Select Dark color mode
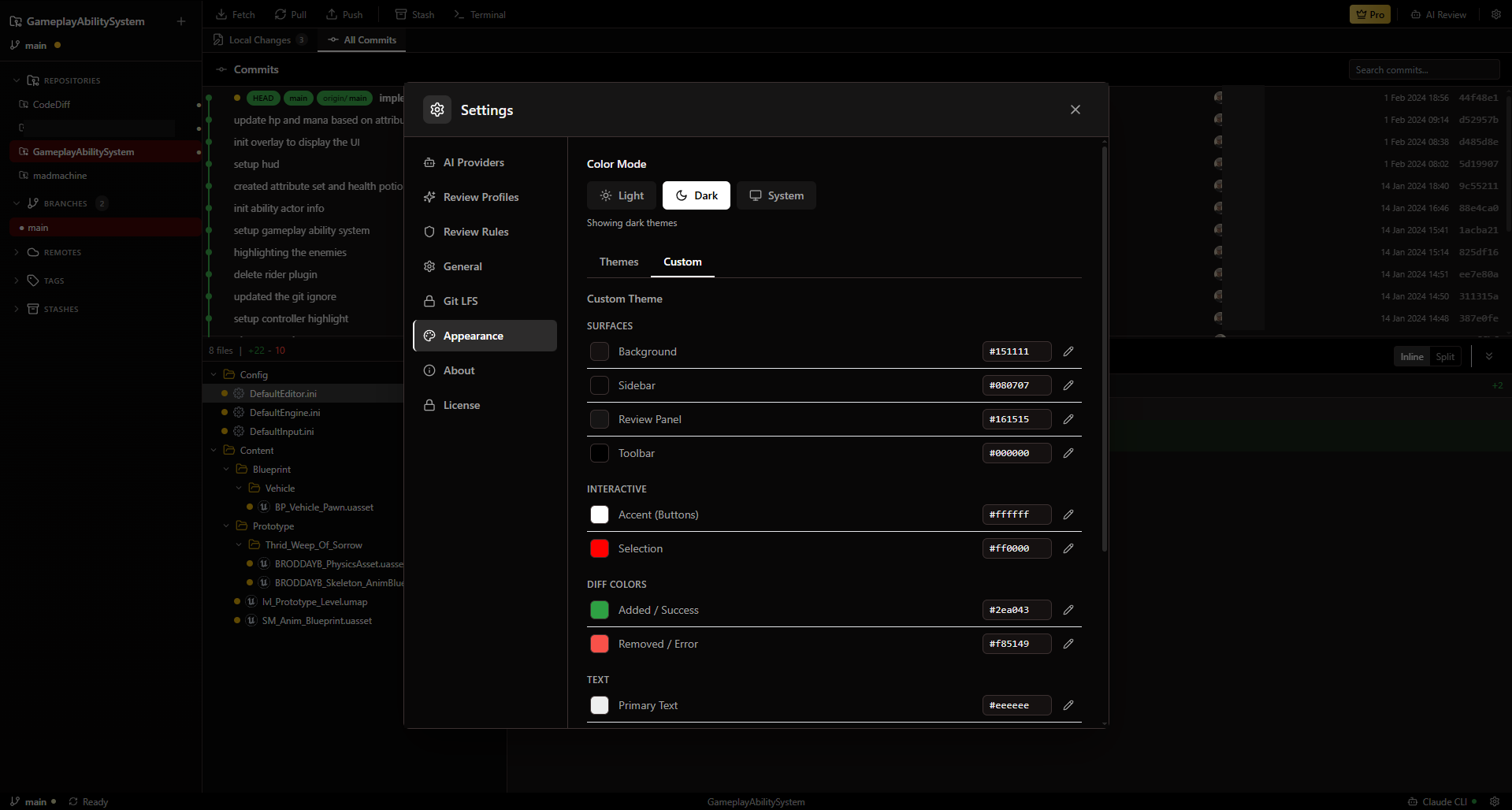 point(697,195)
